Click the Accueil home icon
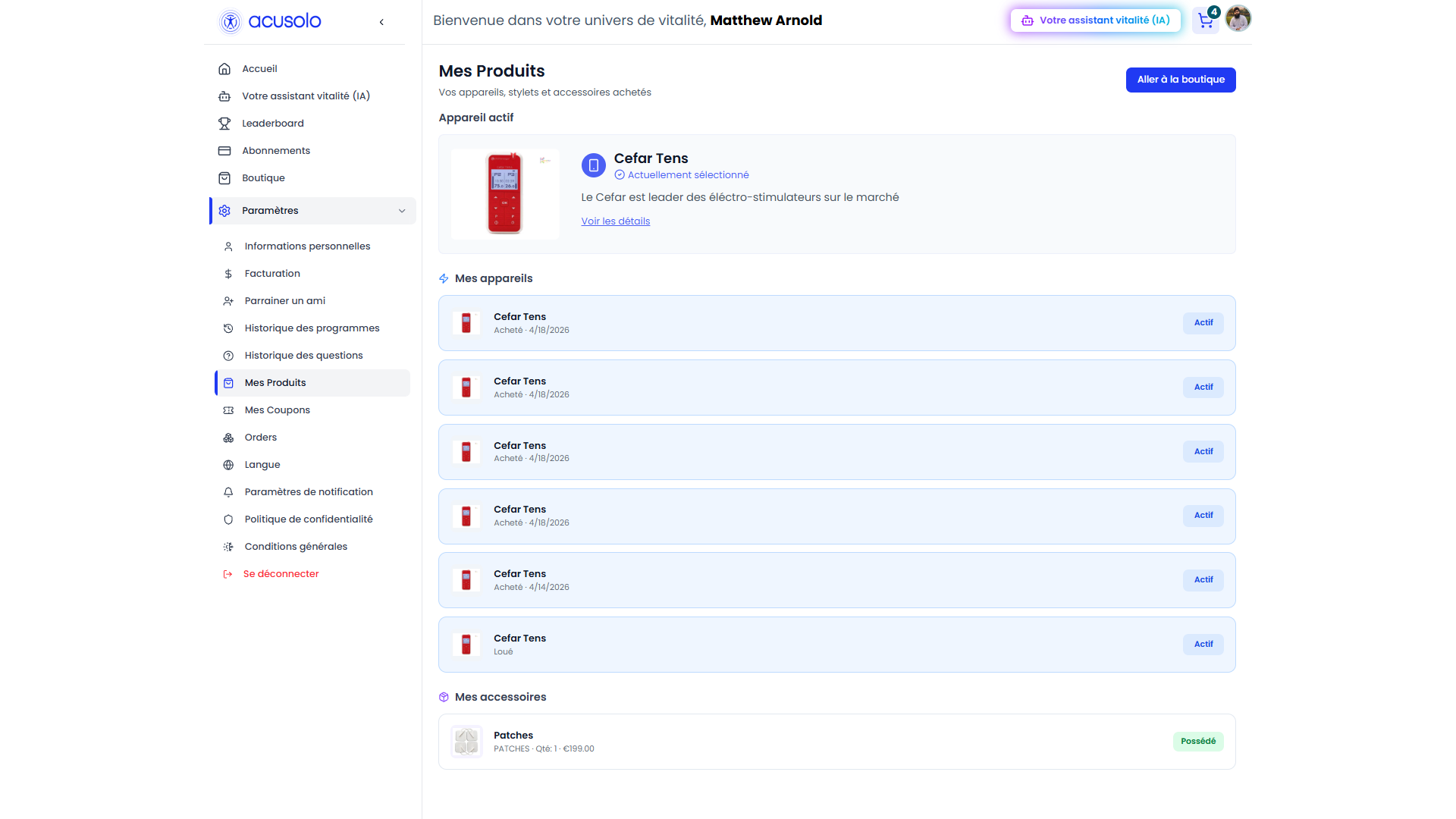Image resolution: width=1456 pixels, height=819 pixels. pos(224,69)
